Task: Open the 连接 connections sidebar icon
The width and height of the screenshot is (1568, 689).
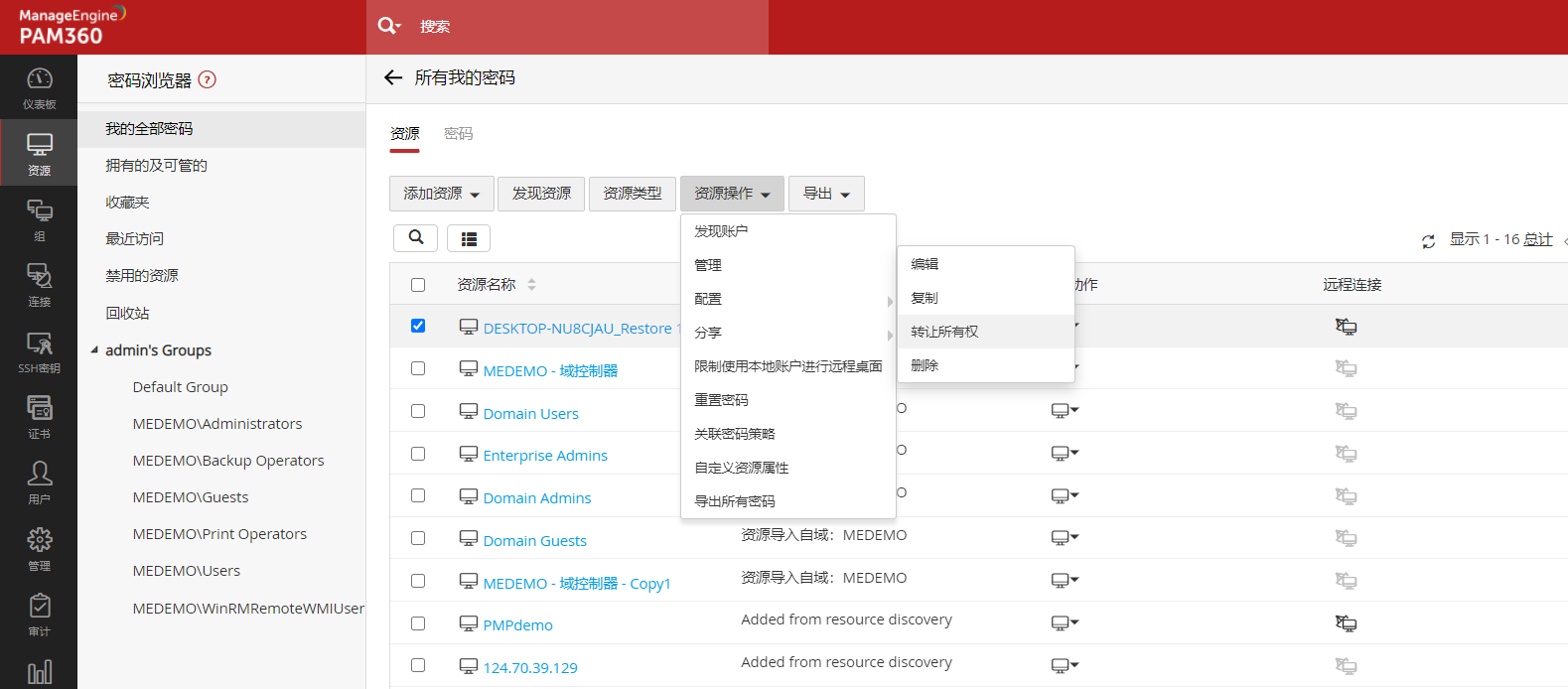Action: tap(39, 285)
